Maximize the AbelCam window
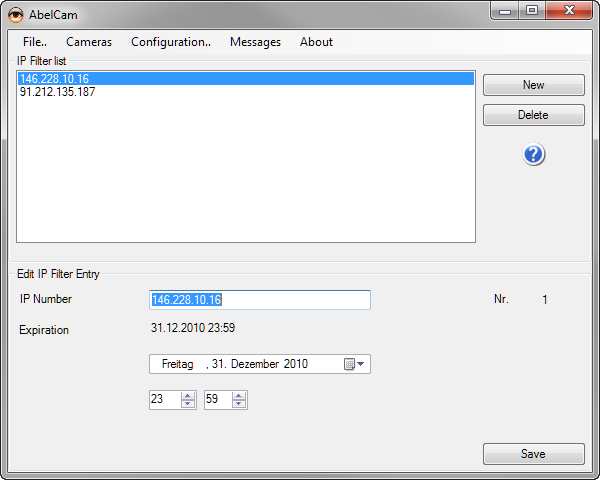Screen dimensions: 600x480 532,11
